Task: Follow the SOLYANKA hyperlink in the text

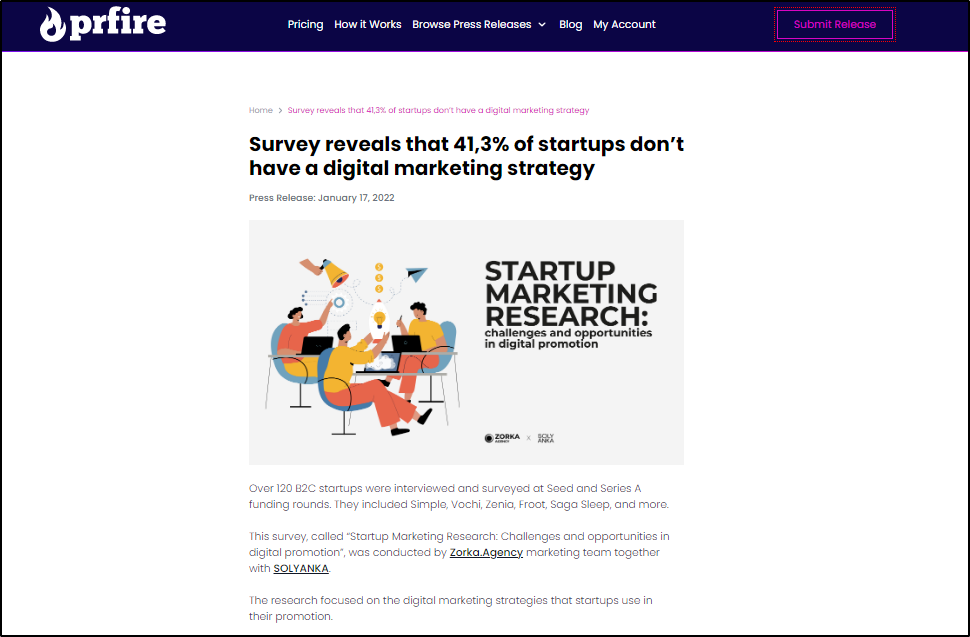Action: coord(301,569)
